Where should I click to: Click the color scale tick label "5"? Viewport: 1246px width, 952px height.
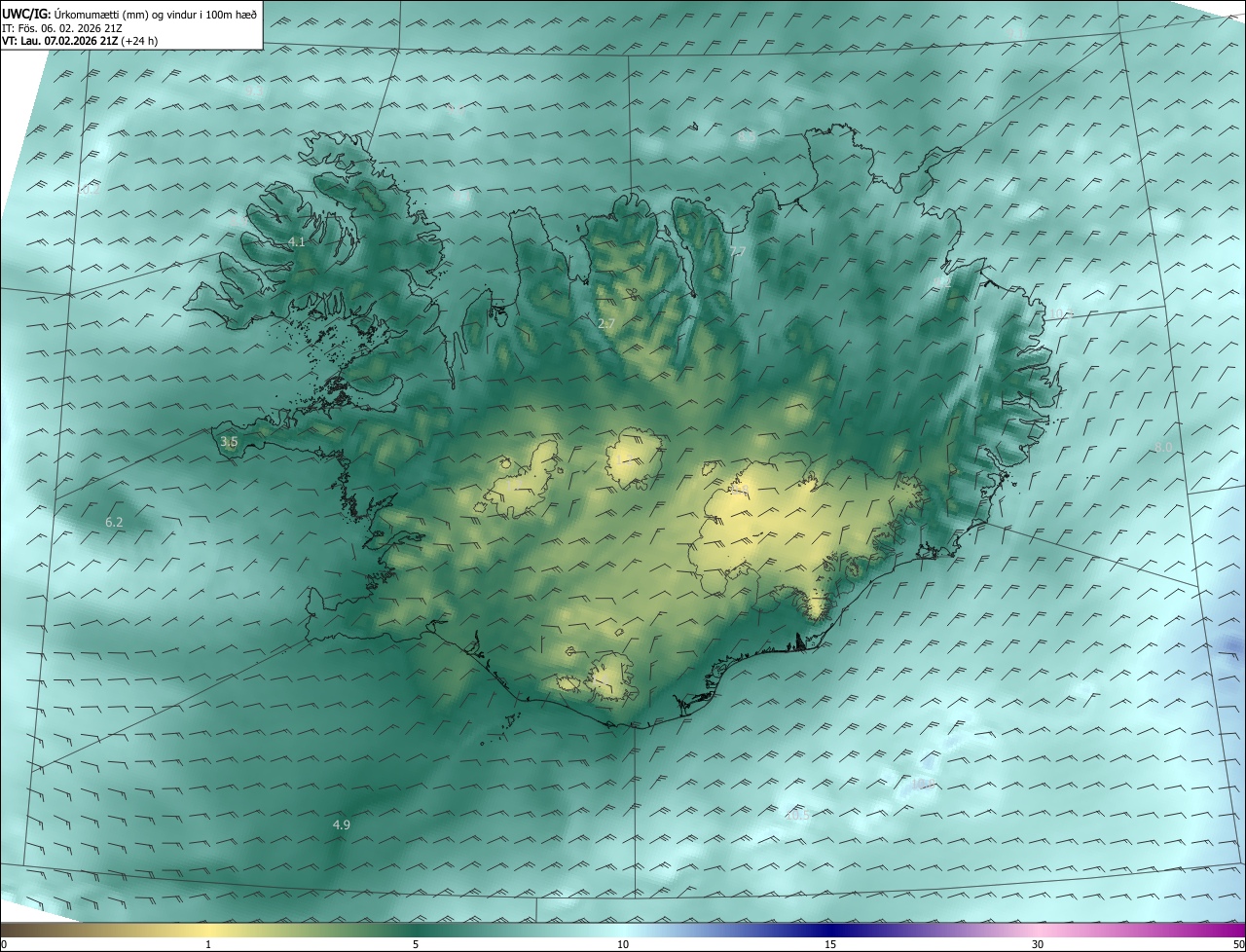click(x=416, y=945)
